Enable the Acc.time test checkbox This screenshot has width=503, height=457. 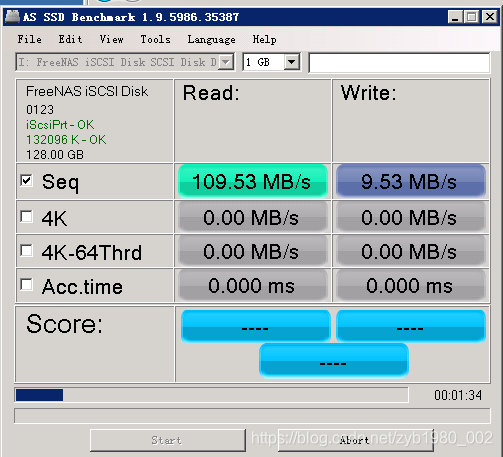pyautogui.click(x=26, y=284)
